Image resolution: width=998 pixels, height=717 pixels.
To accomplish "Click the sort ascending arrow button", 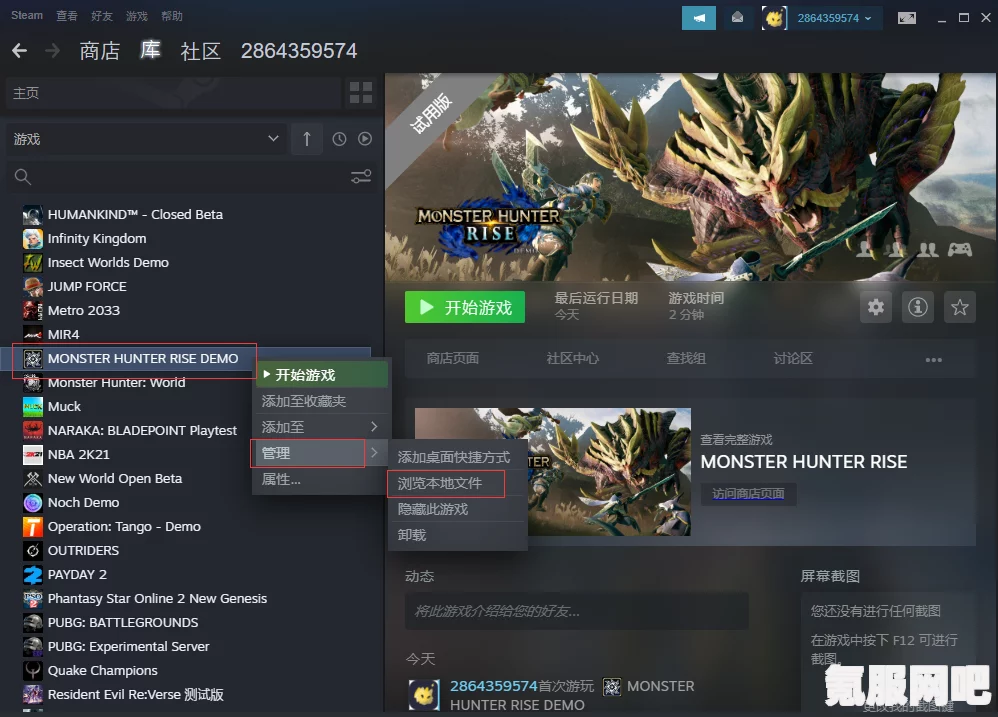I will click(x=307, y=139).
